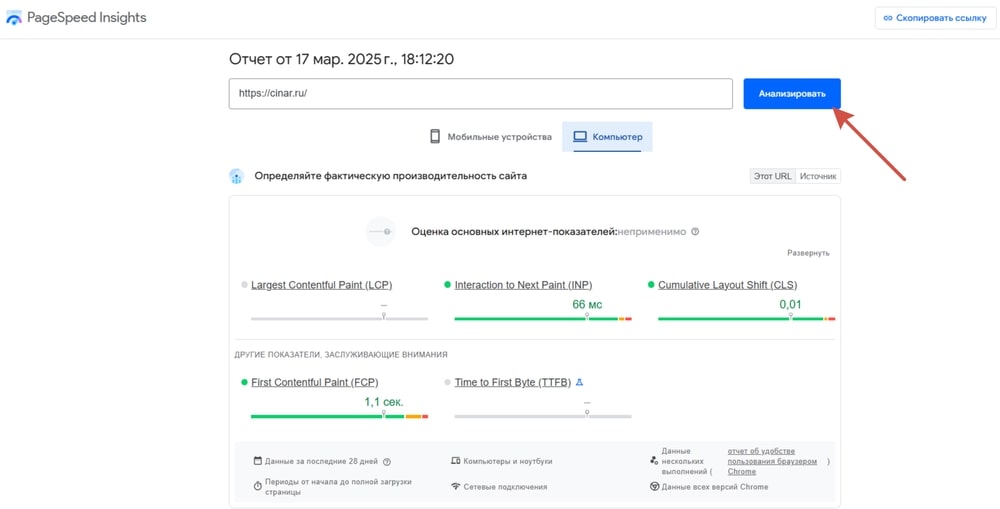Image resolution: width=1000 pixels, height=509 pixels.
Task: Click the PageSpeed Insights logo icon
Action: point(13,18)
